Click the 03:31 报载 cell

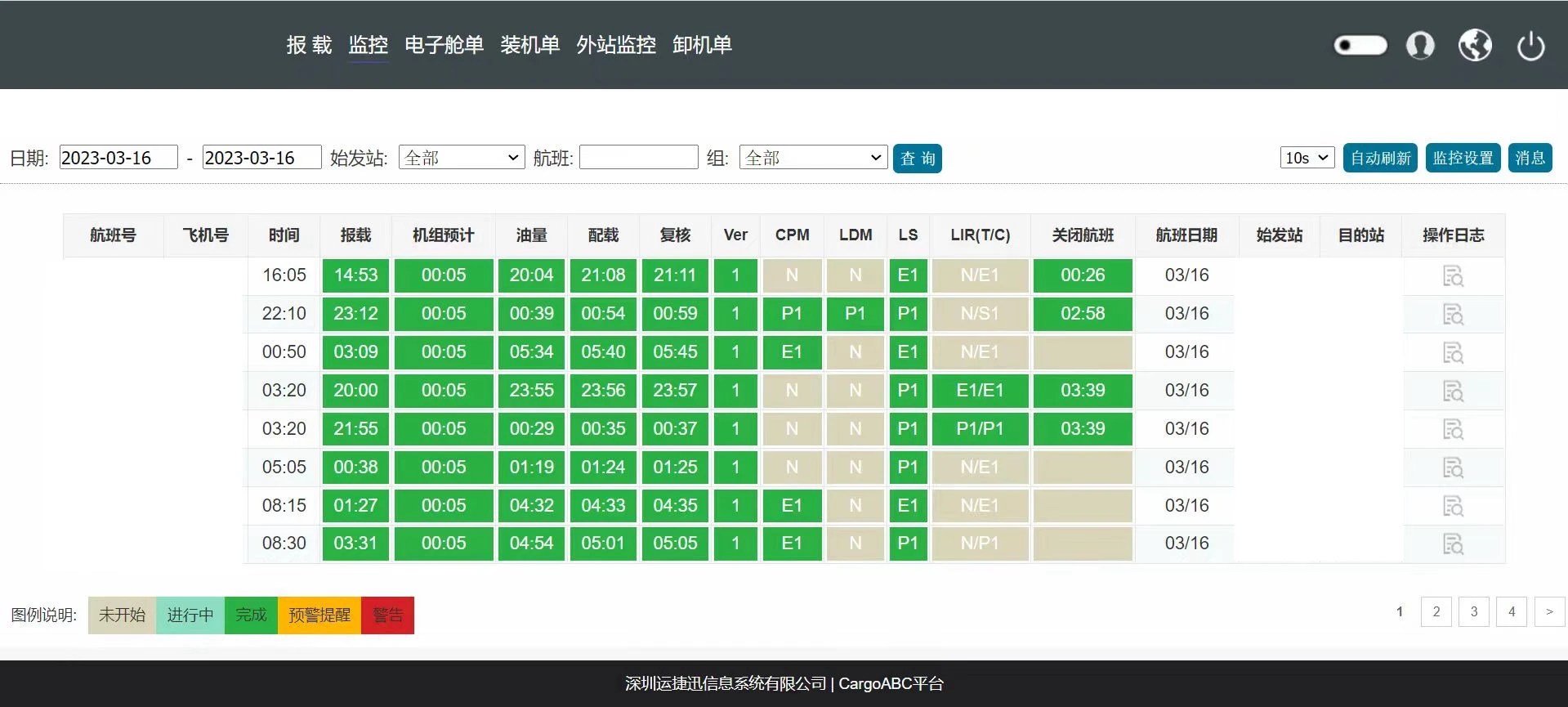tap(355, 544)
